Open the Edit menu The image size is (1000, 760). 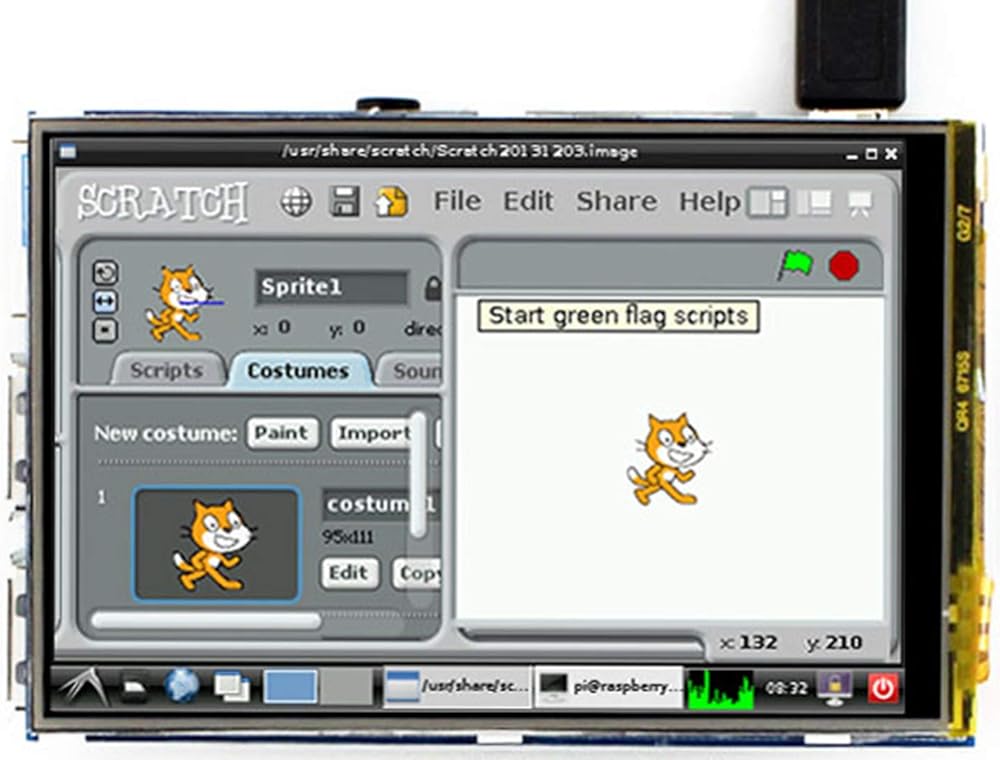tap(528, 201)
